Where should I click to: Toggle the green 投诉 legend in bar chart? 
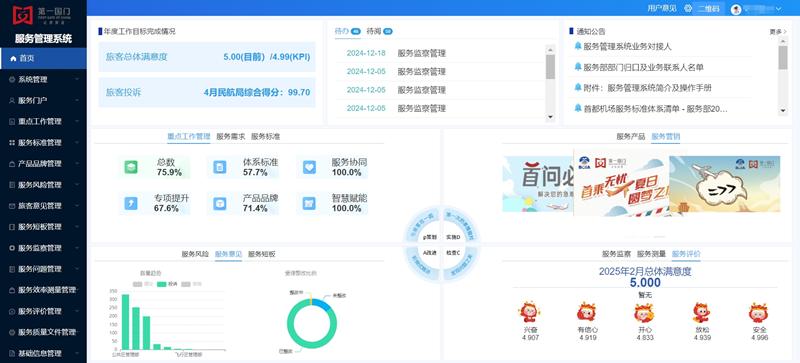pyautogui.click(x=166, y=284)
